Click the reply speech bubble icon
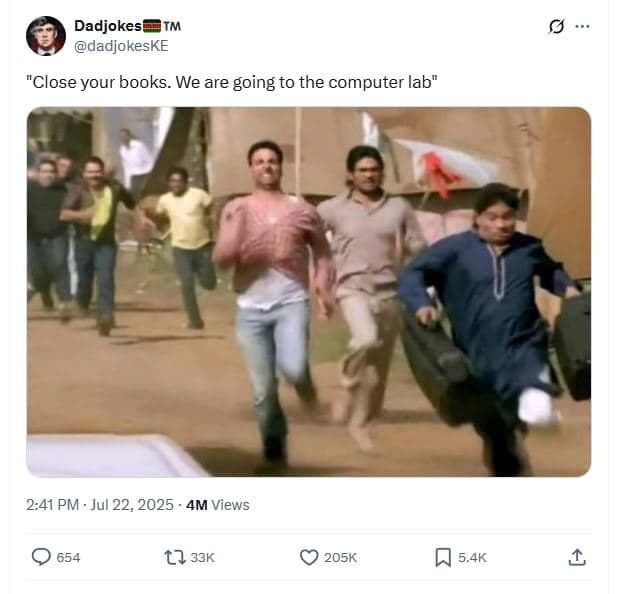The image size is (620, 594). point(41,557)
